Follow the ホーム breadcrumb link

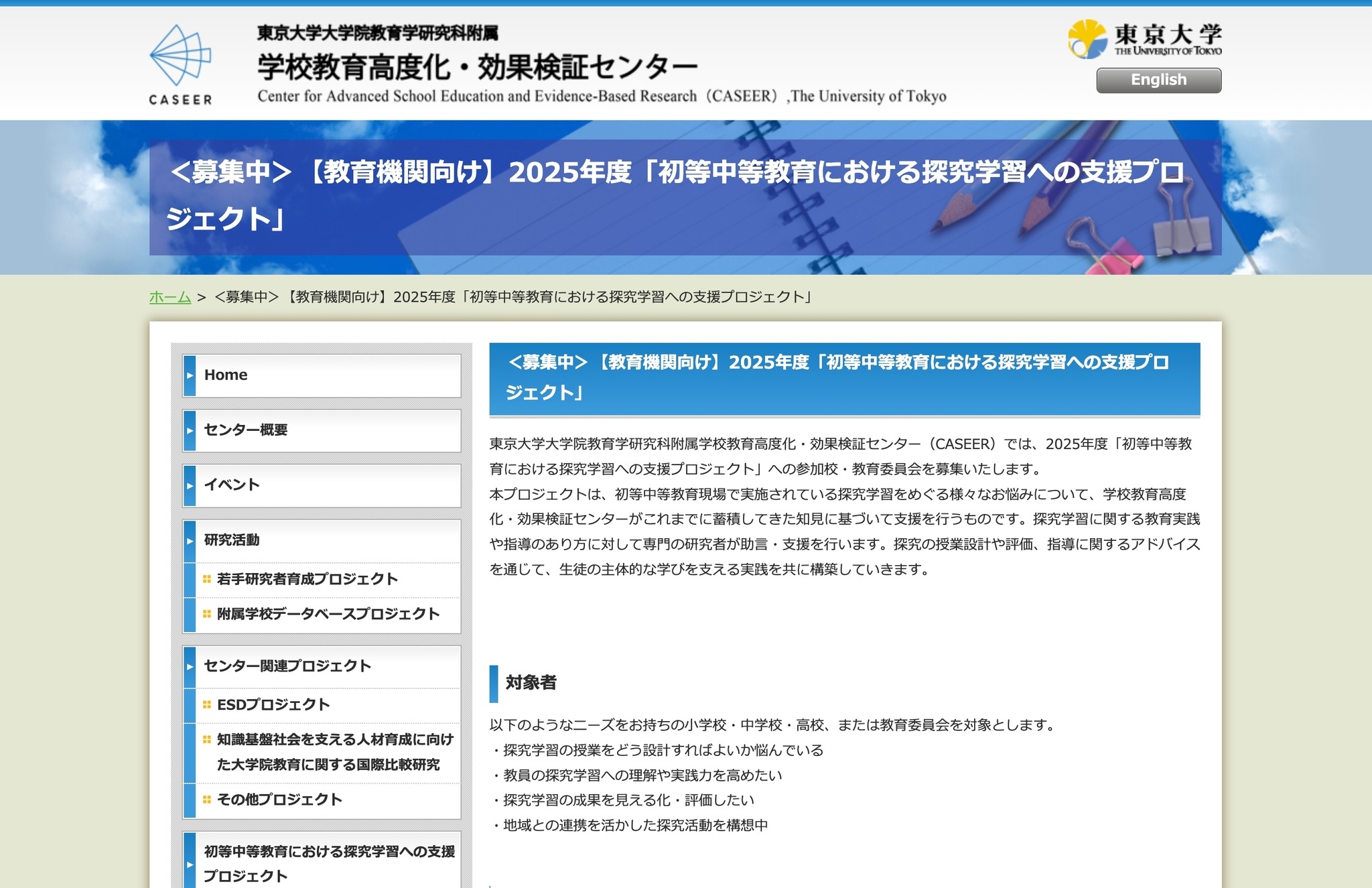pos(170,297)
